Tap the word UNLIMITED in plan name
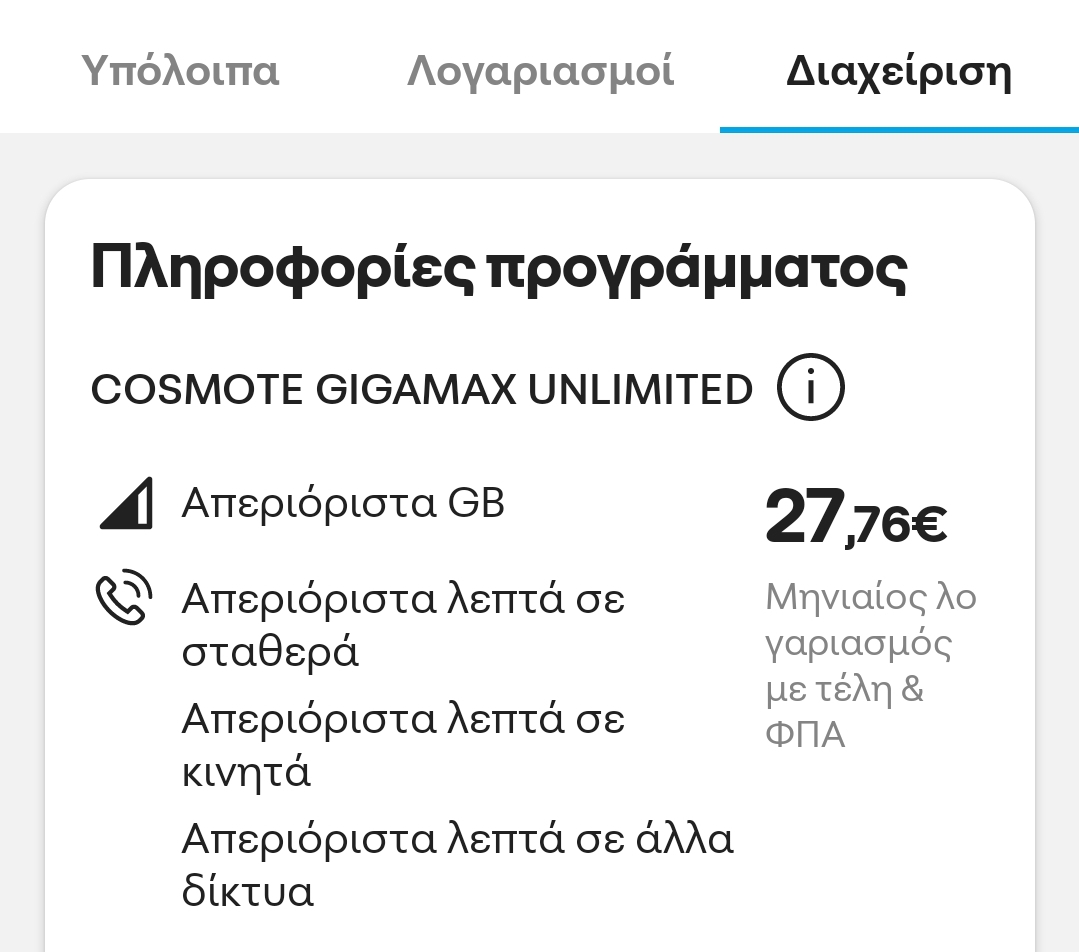The image size is (1079, 952). tap(640, 390)
